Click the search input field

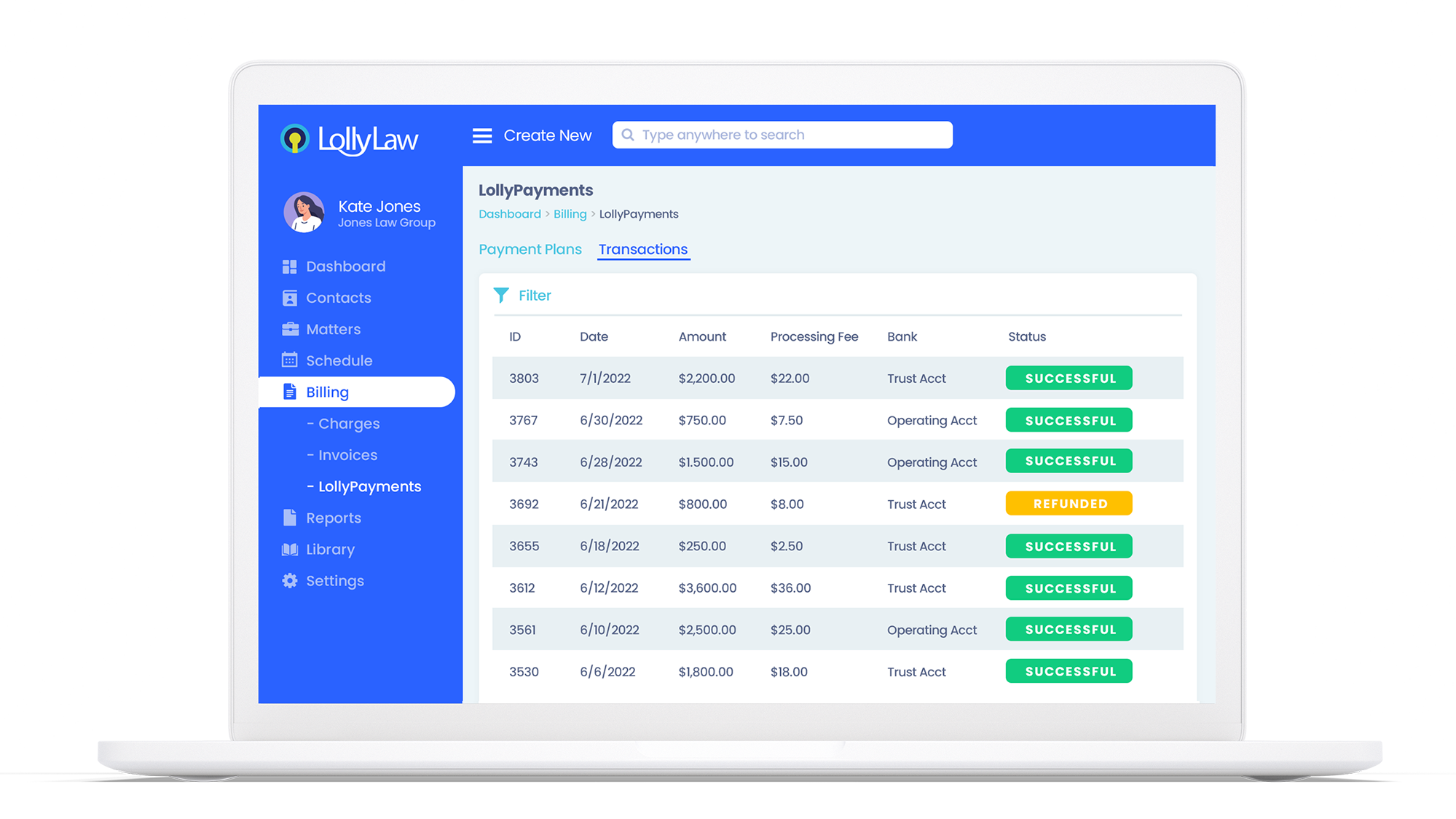click(782, 134)
